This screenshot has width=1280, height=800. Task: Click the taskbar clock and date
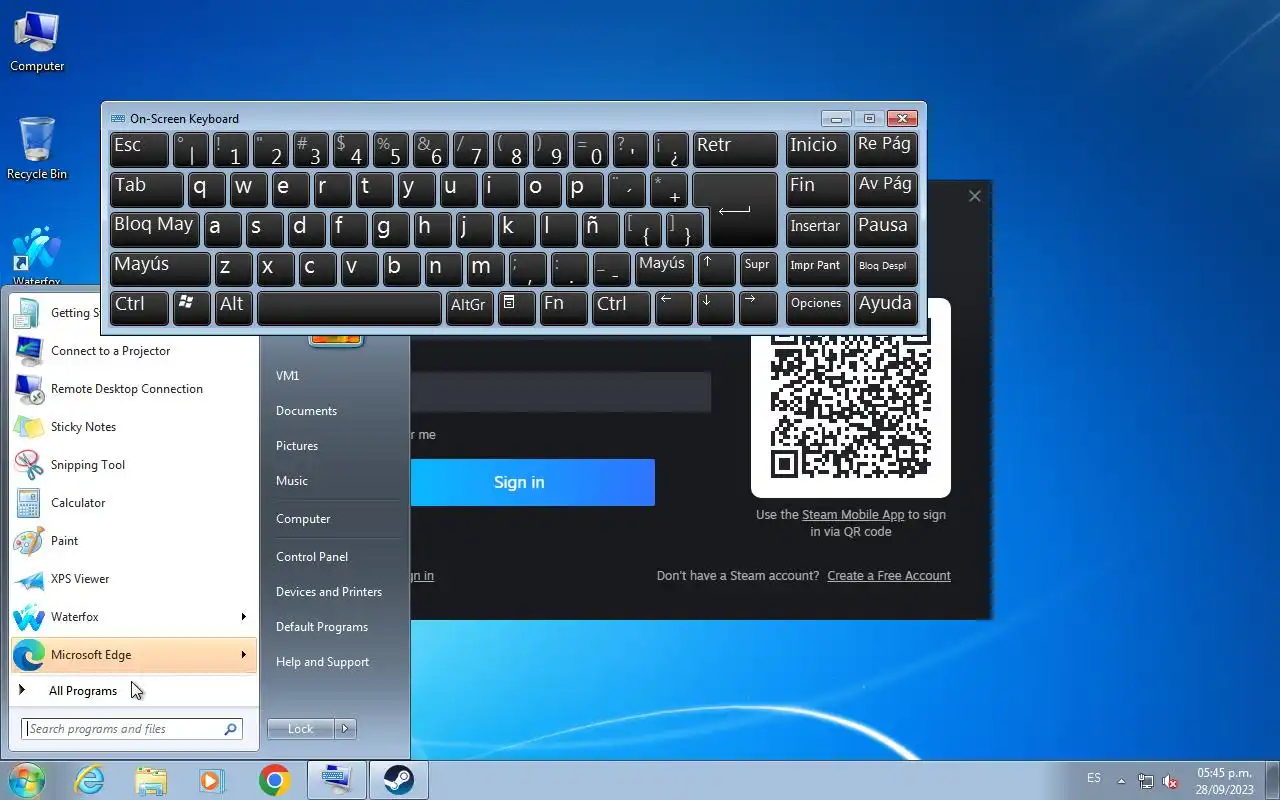coord(1224,781)
